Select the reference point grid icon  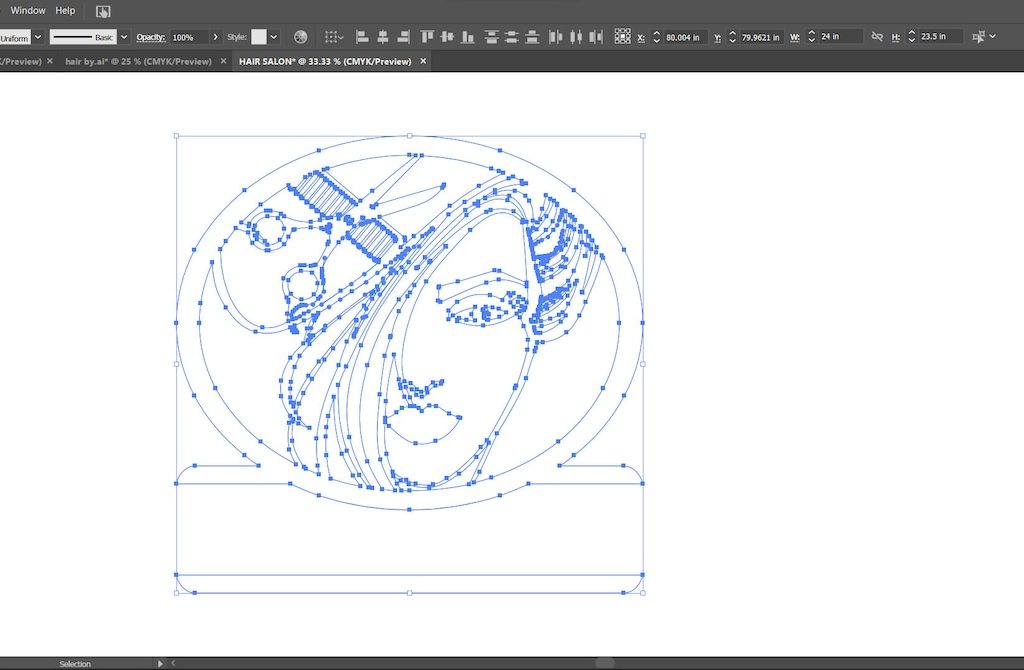point(623,37)
